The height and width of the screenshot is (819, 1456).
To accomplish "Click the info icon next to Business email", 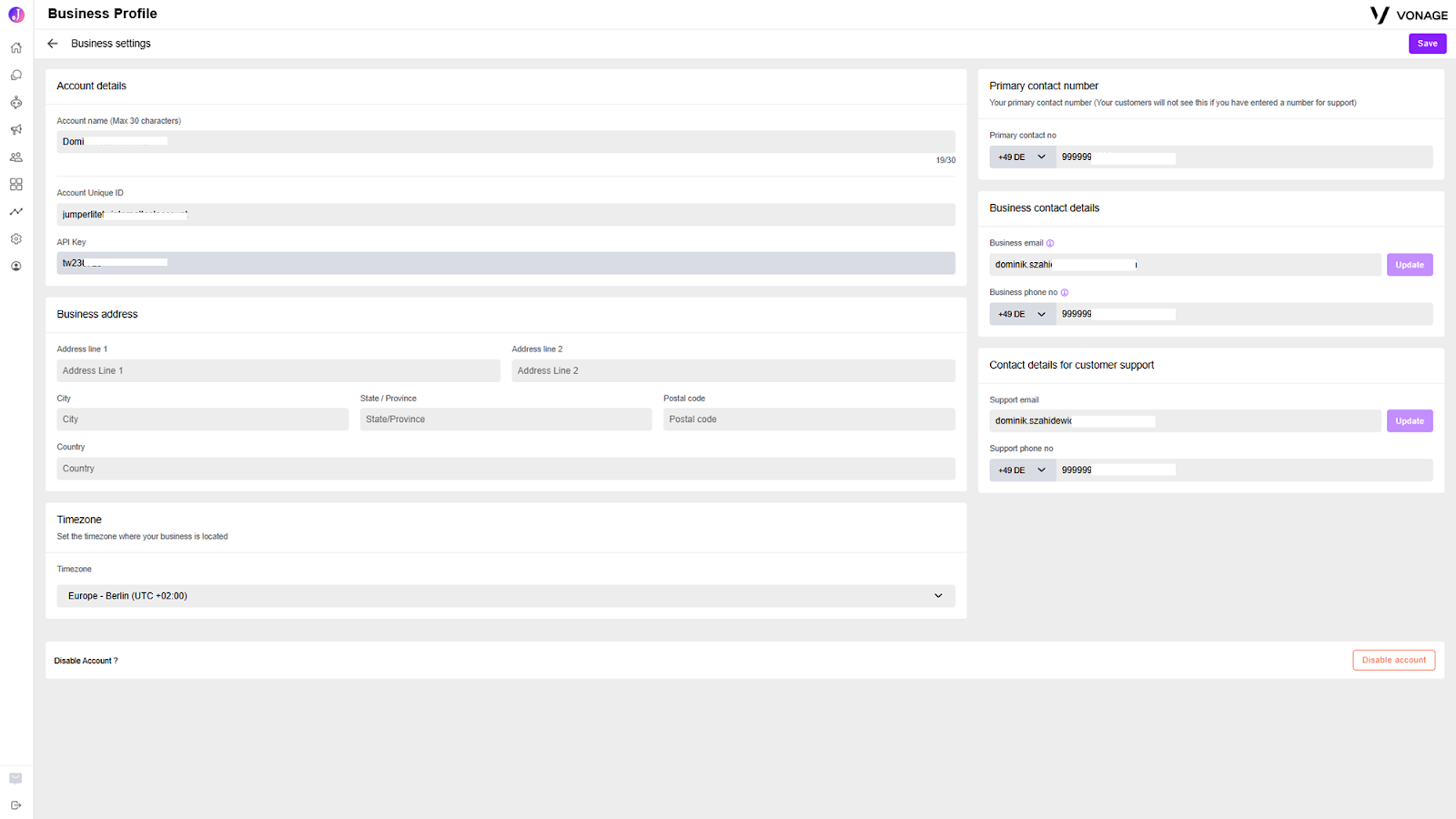I will coord(1050,243).
